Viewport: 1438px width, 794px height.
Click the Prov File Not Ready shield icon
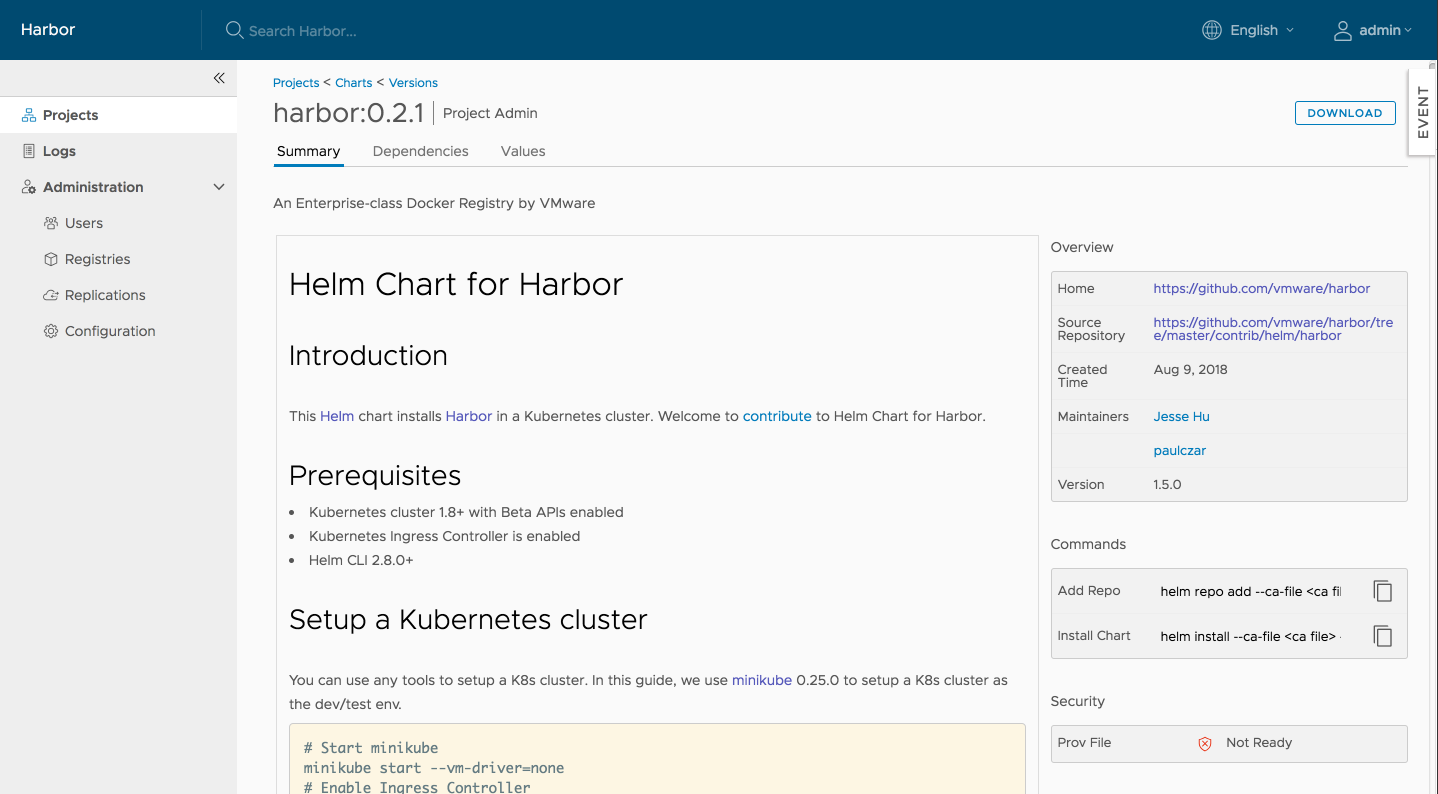1205,743
